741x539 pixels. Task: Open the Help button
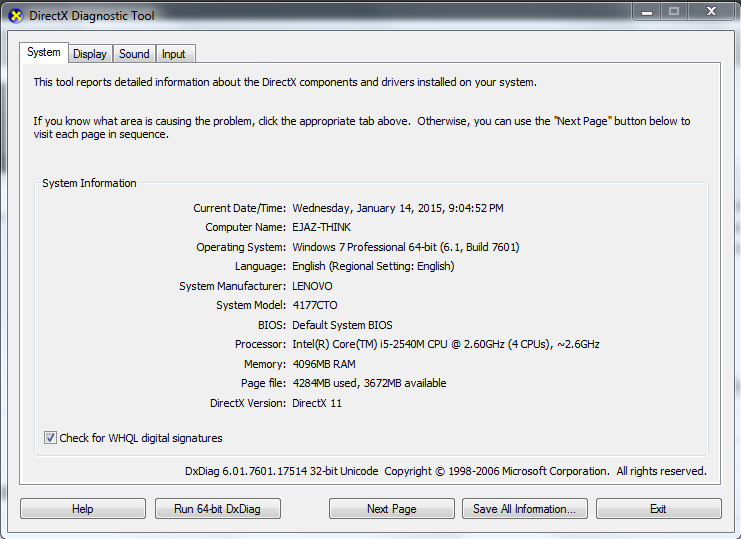click(83, 509)
